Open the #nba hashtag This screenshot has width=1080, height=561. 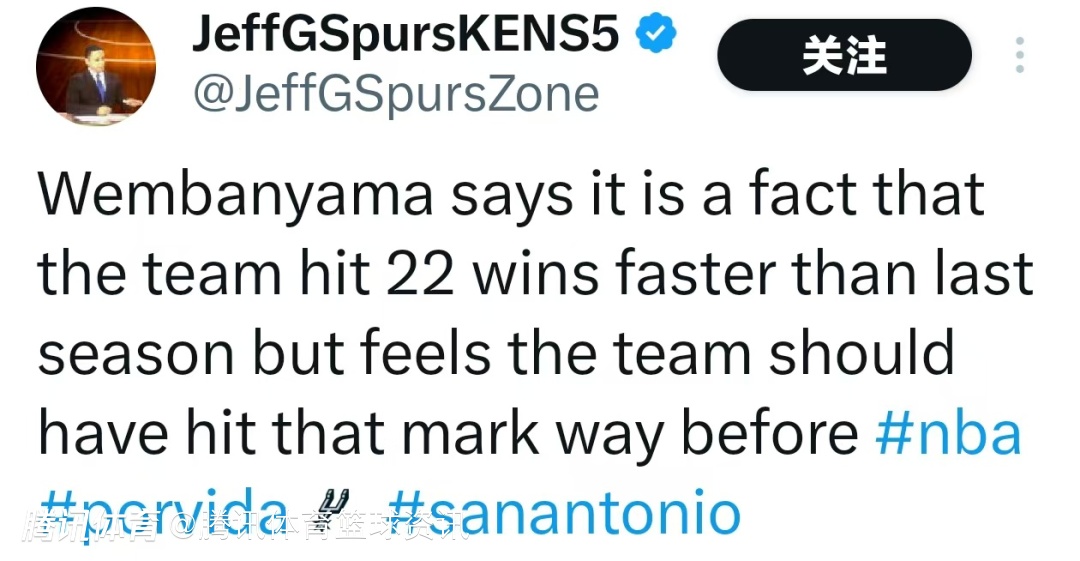coord(948,433)
